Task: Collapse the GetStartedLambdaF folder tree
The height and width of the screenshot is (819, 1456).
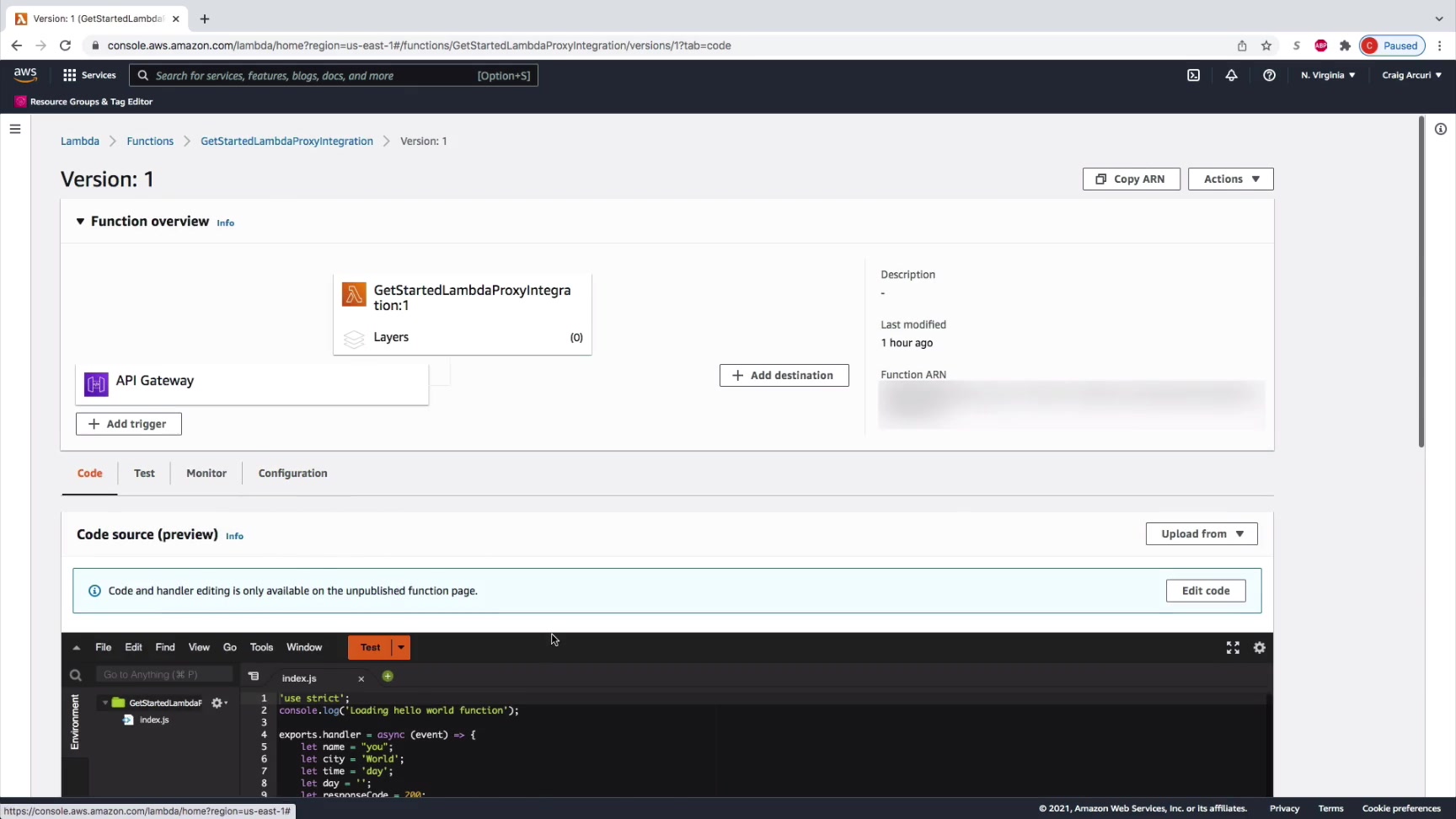Action: (x=105, y=703)
